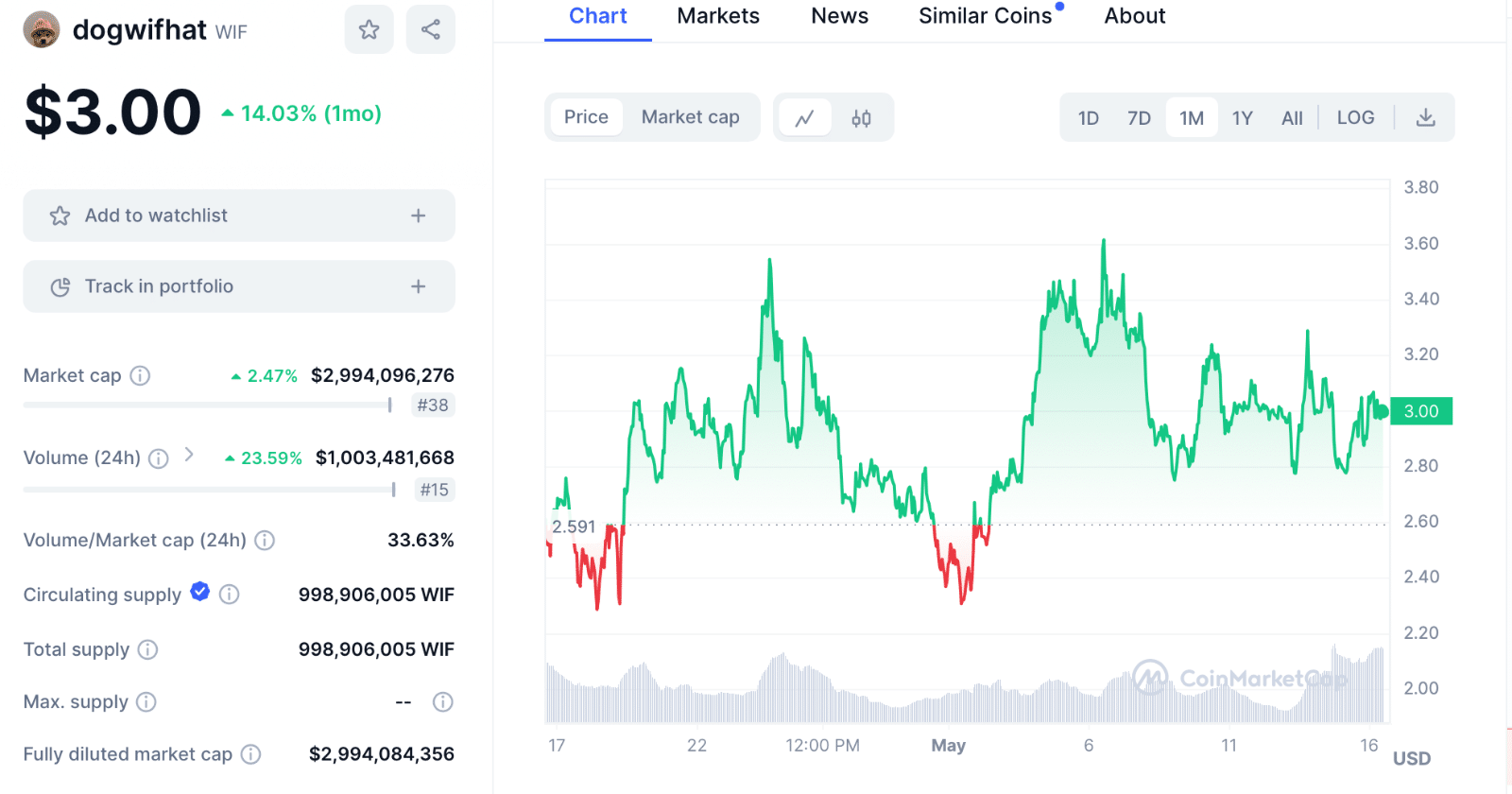Show Volume/Market cap (24h) info icon

(x=265, y=541)
